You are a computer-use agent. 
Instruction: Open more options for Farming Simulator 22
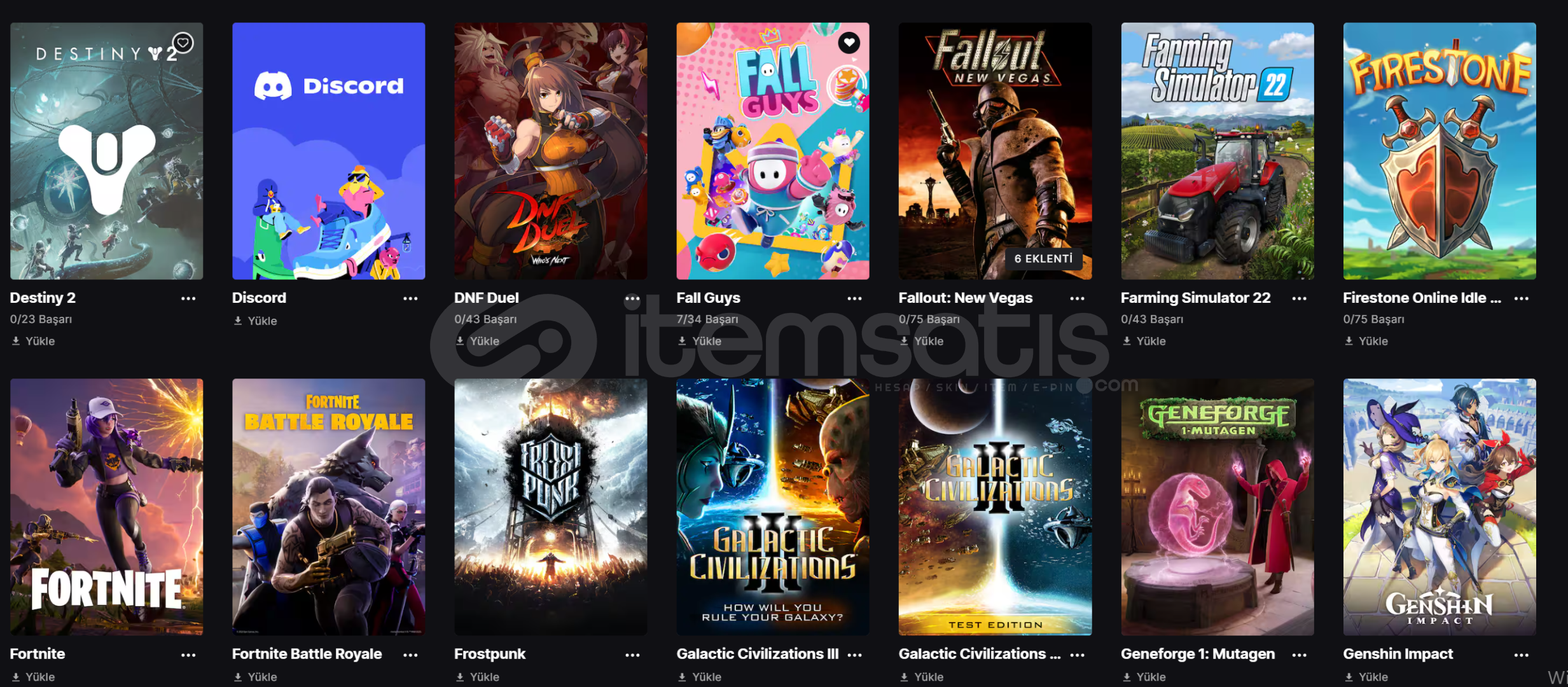[1300, 298]
